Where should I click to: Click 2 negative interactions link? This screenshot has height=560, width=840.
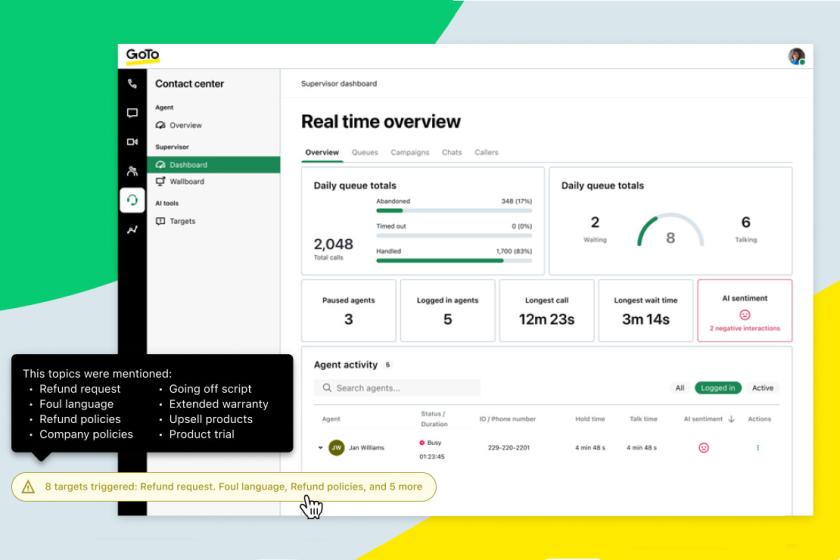pos(745,328)
